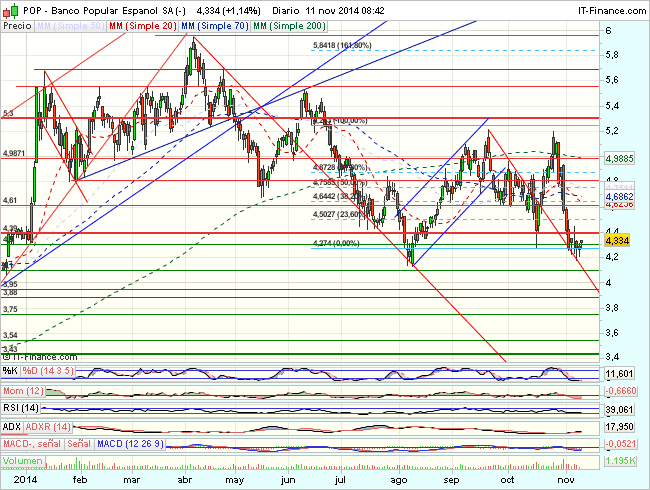
Task: Click the 4,61 horizontal level label
Action: [x=10, y=200]
